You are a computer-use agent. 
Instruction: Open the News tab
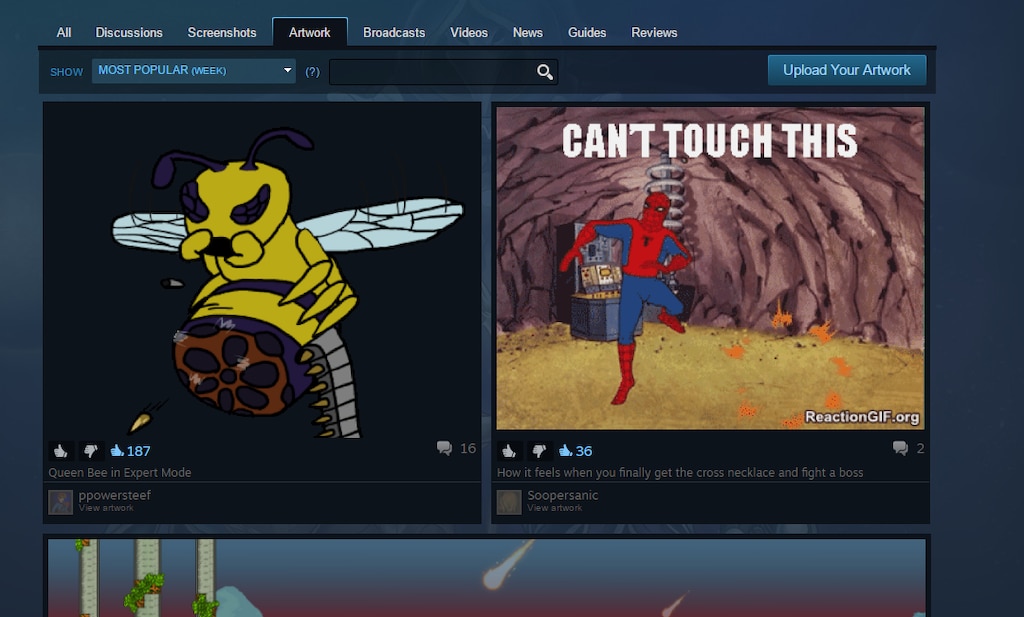[x=528, y=33]
